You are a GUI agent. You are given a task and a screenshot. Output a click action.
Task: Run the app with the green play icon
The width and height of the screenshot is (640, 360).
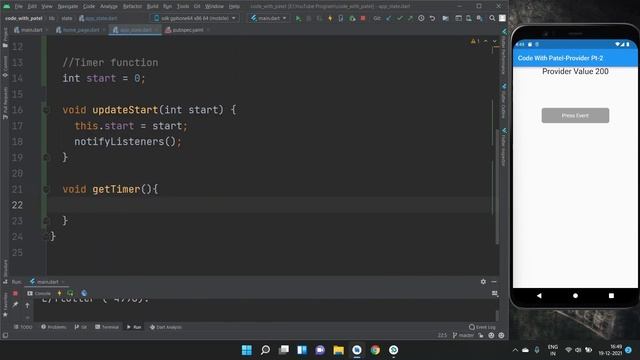pyautogui.click(x=298, y=18)
